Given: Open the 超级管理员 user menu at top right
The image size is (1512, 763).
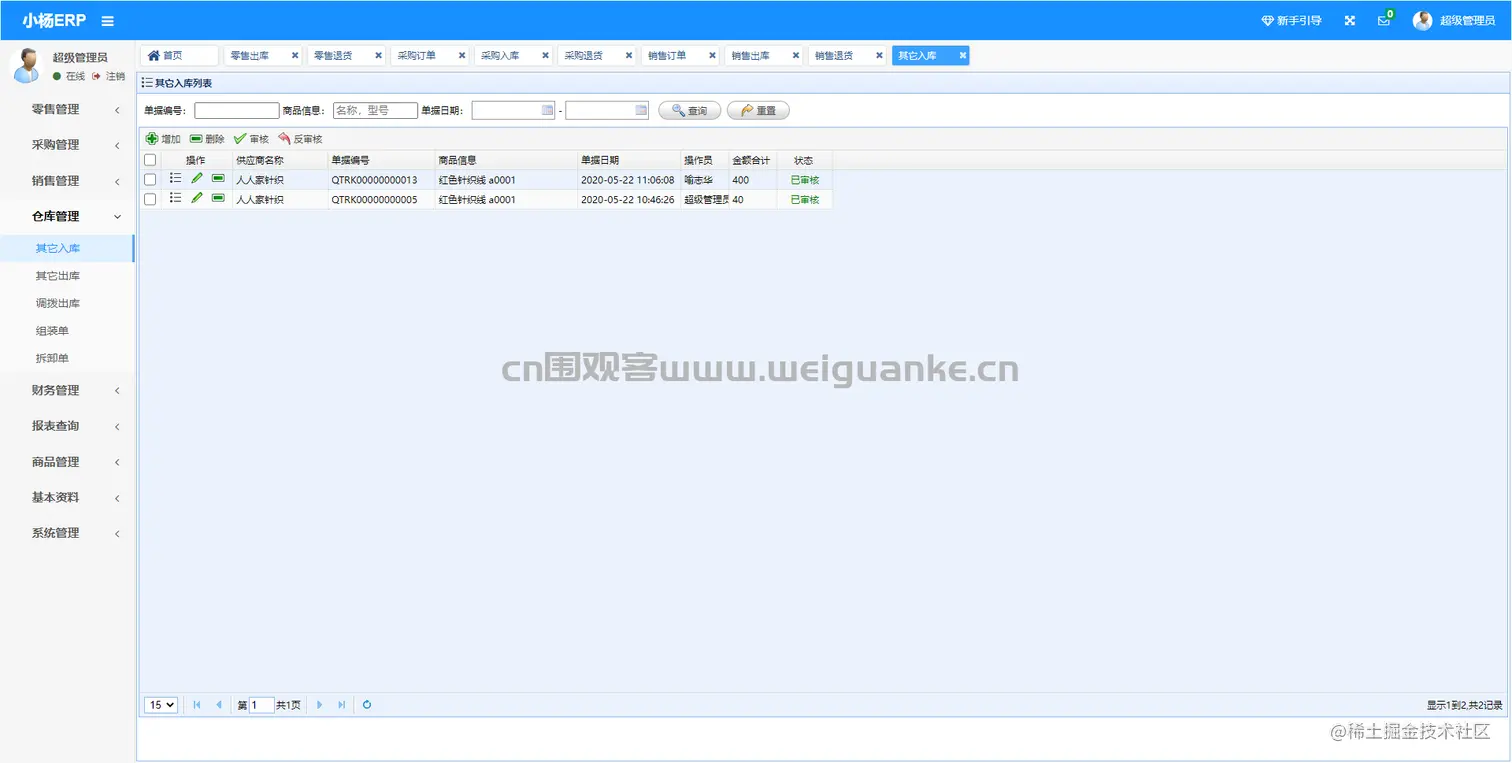Looking at the screenshot, I should click(x=1454, y=21).
